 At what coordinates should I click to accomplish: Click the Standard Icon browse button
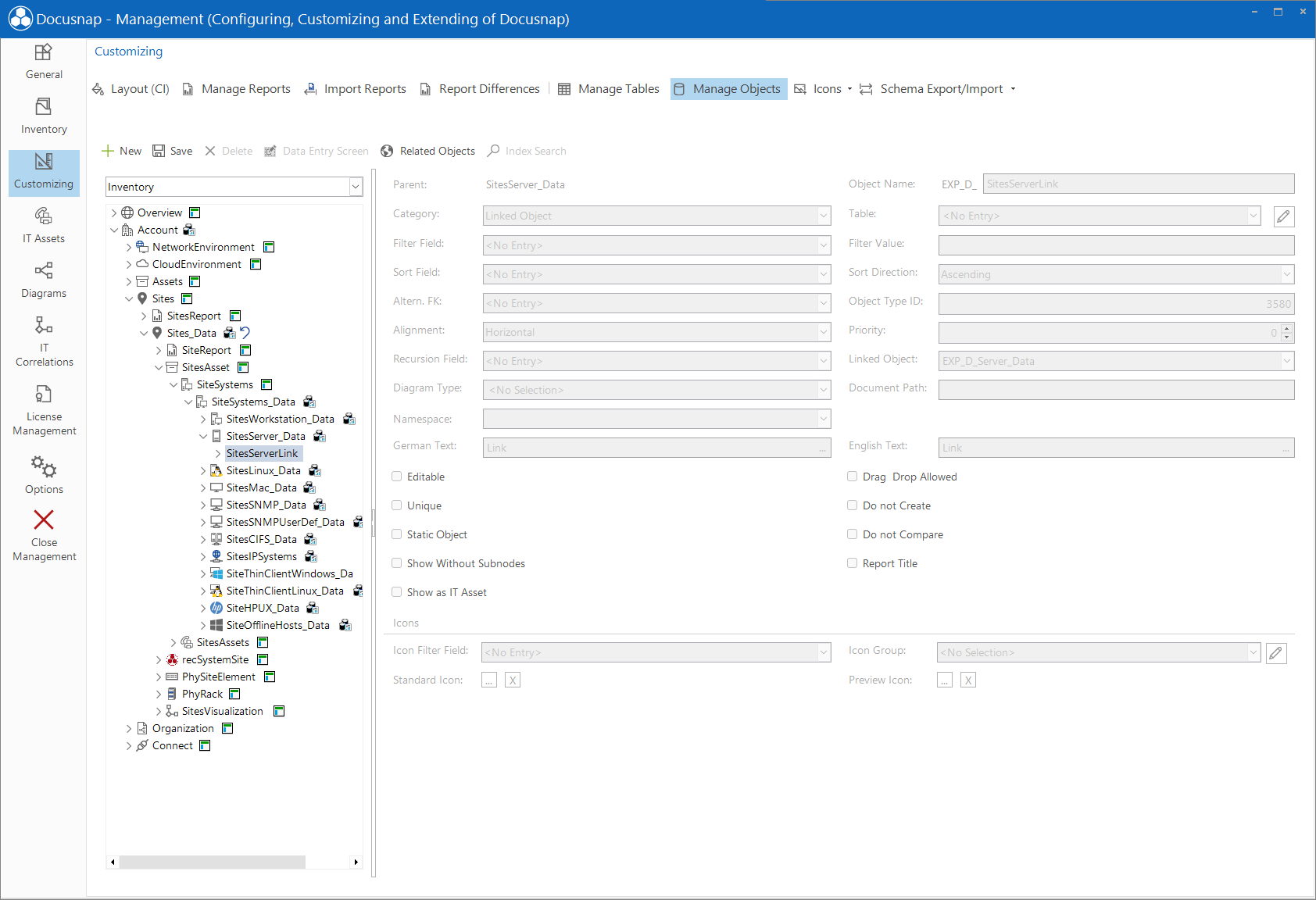pyautogui.click(x=489, y=680)
